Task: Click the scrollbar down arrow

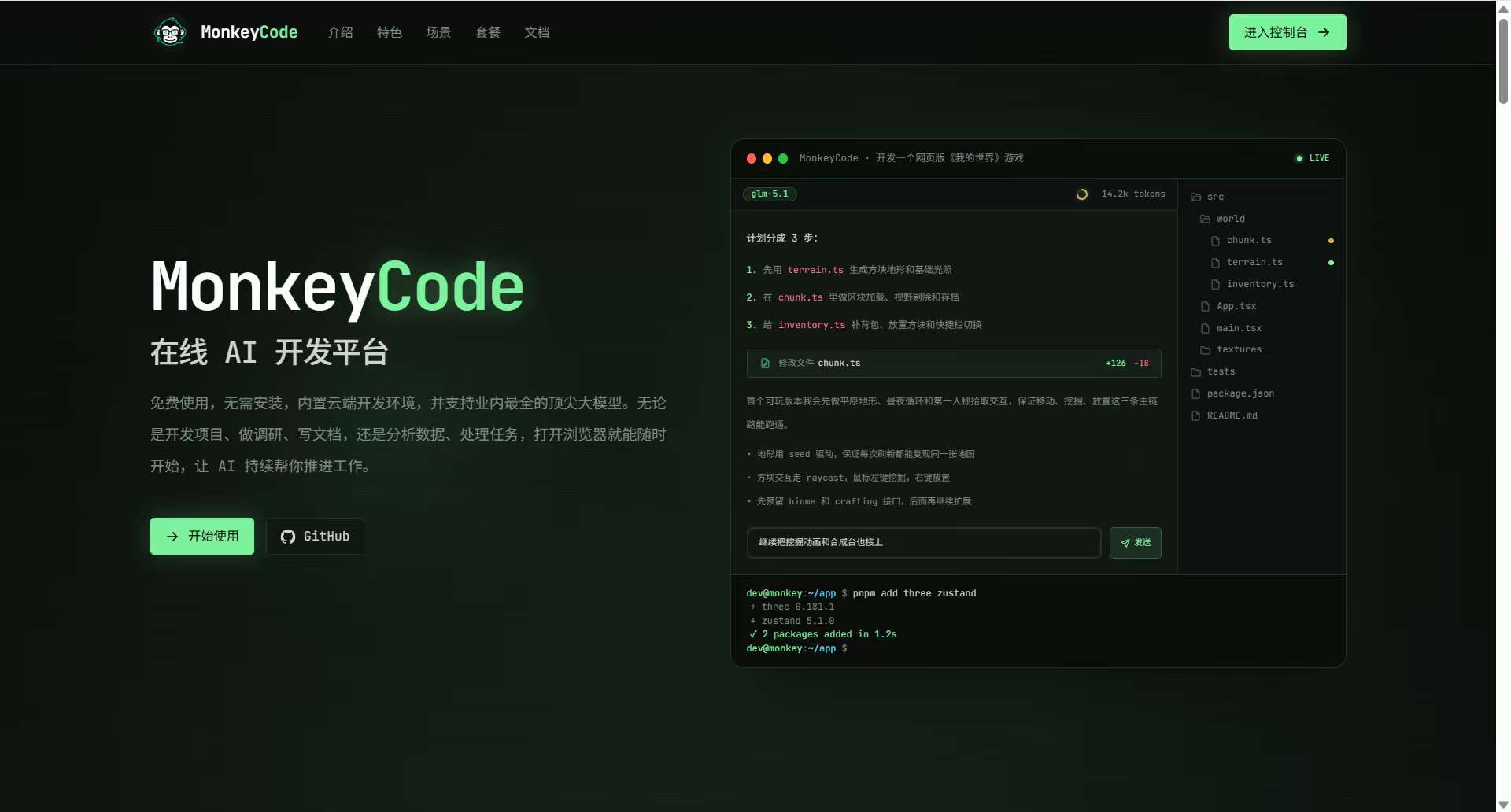Action: pos(1503,804)
